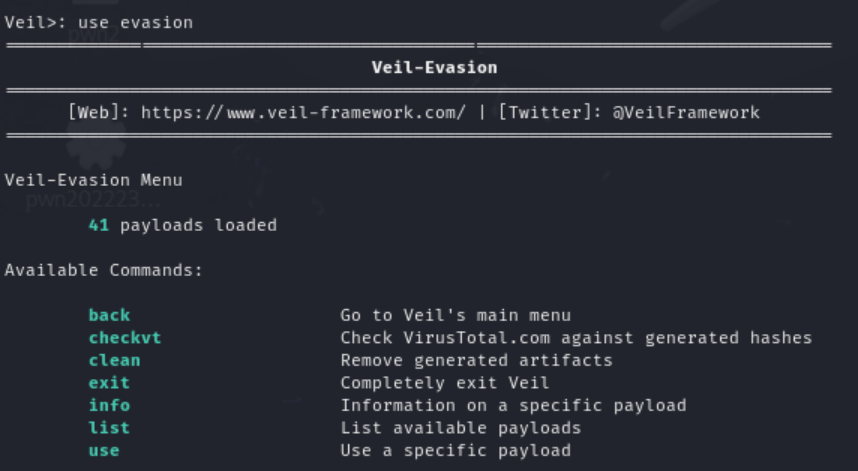Click 'Remove generated artifacts' description
Viewport: 858px width, 471px height.
point(477,360)
